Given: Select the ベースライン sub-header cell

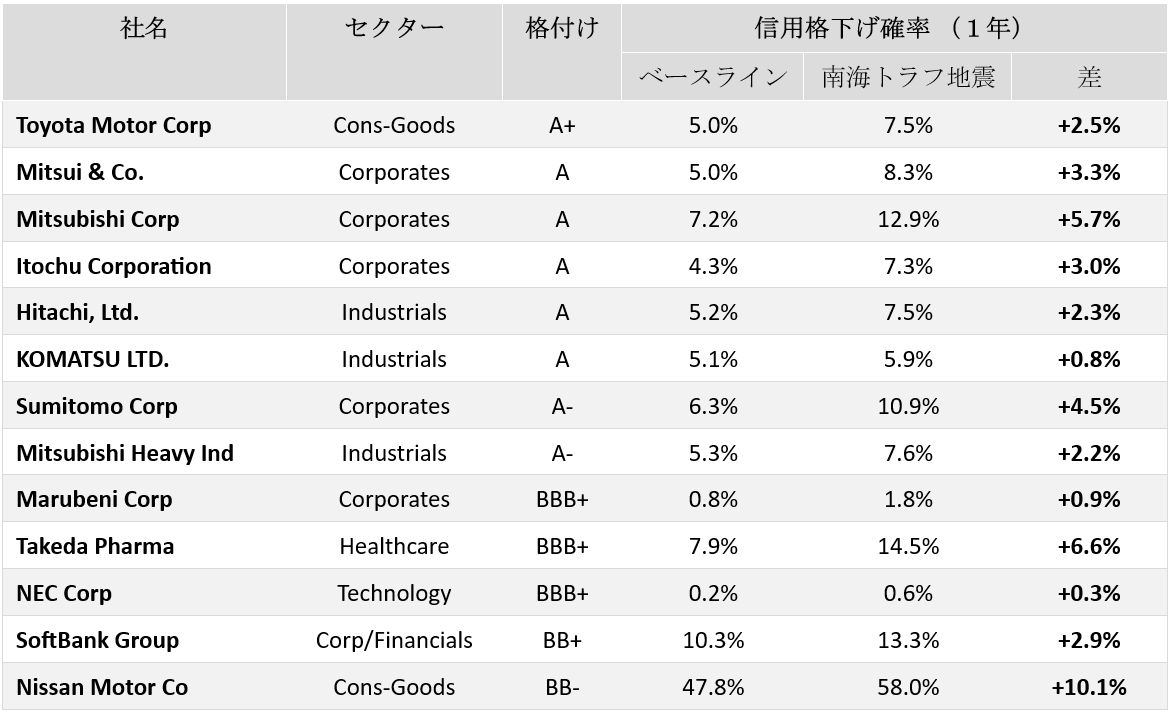Looking at the screenshot, I should tap(713, 77).
